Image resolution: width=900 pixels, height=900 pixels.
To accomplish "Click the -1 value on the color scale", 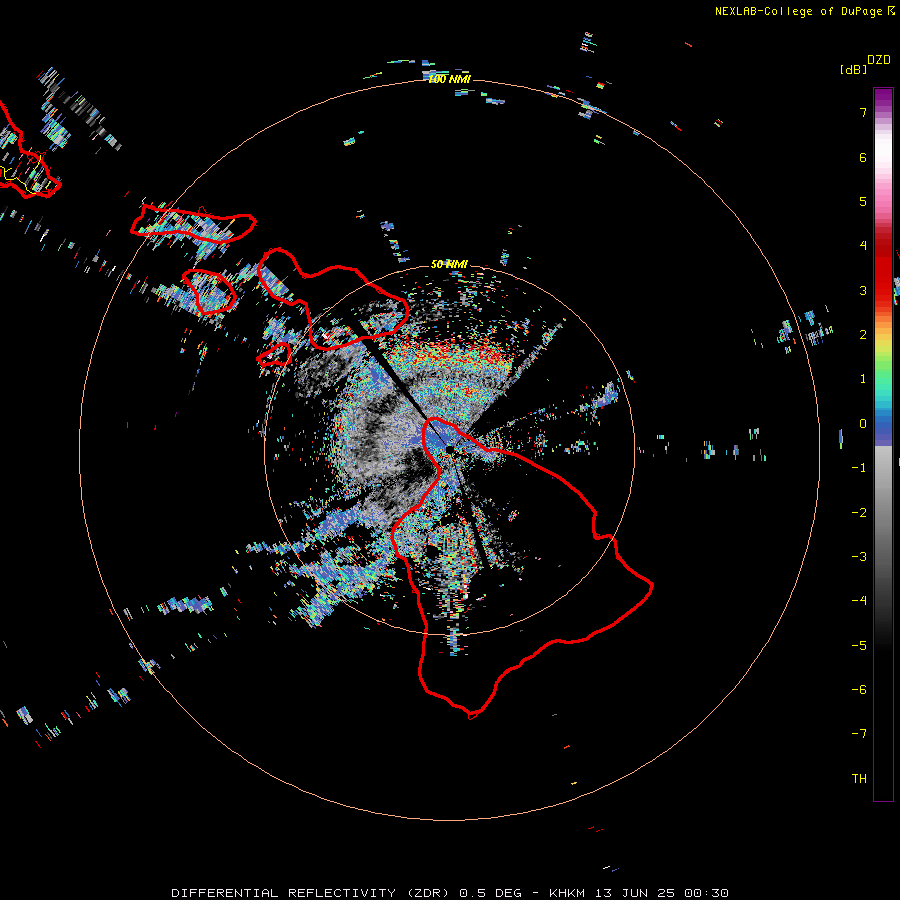I will 859,468.
